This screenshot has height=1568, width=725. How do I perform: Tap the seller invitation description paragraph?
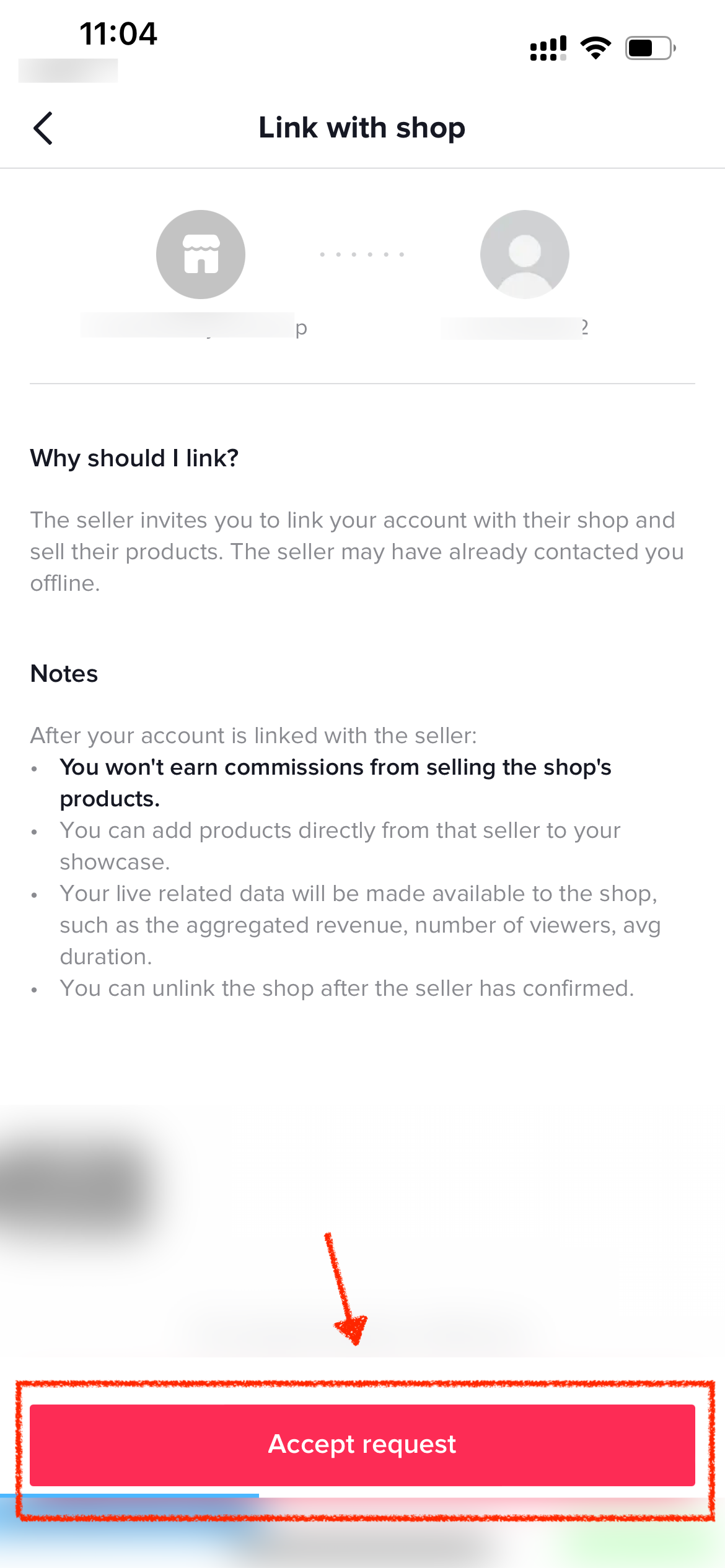(357, 551)
